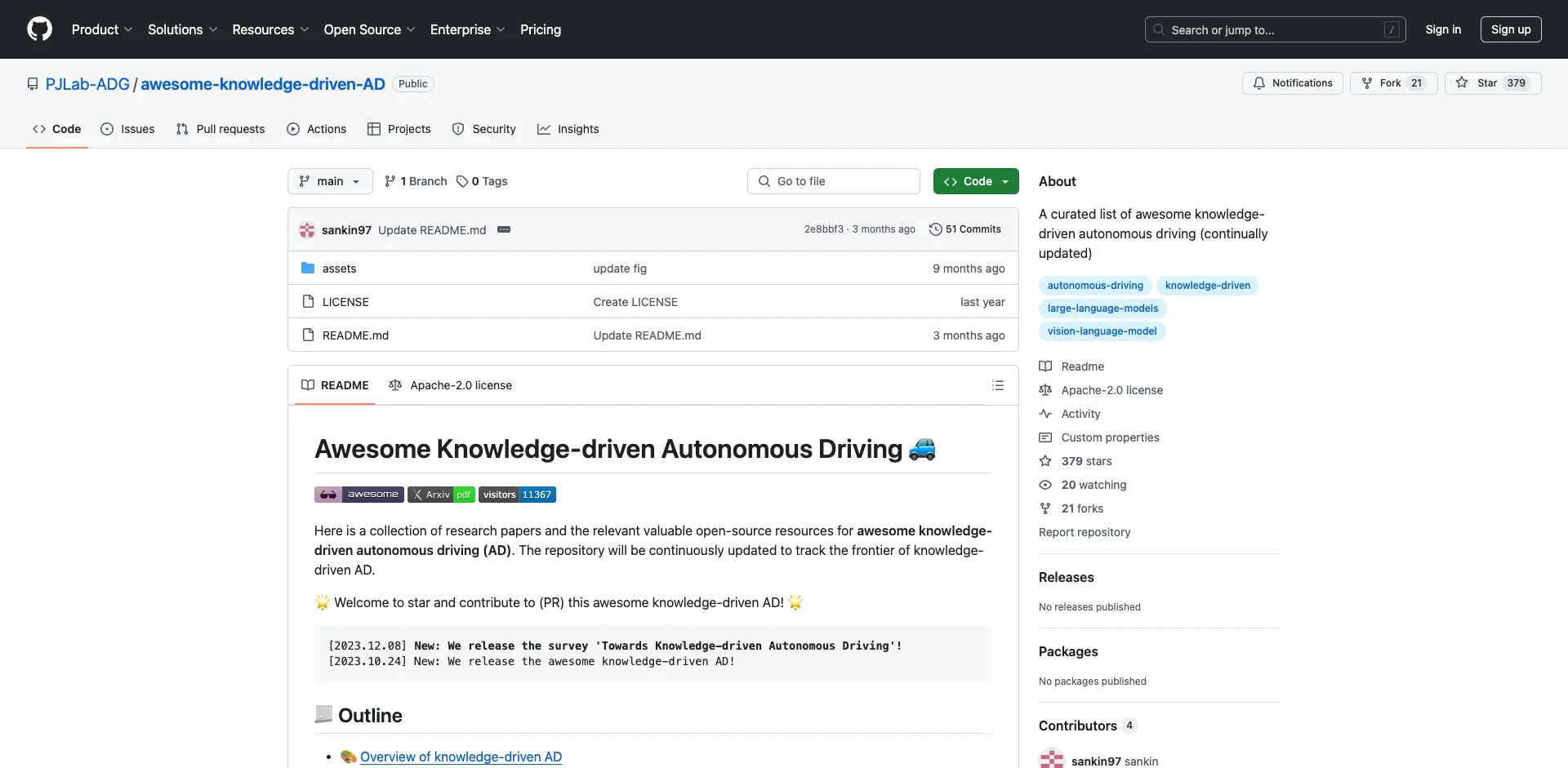This screenshot has height=768, width=1568.
Task: Open commit hash 2e8bbf3
Action: point(823,229)
